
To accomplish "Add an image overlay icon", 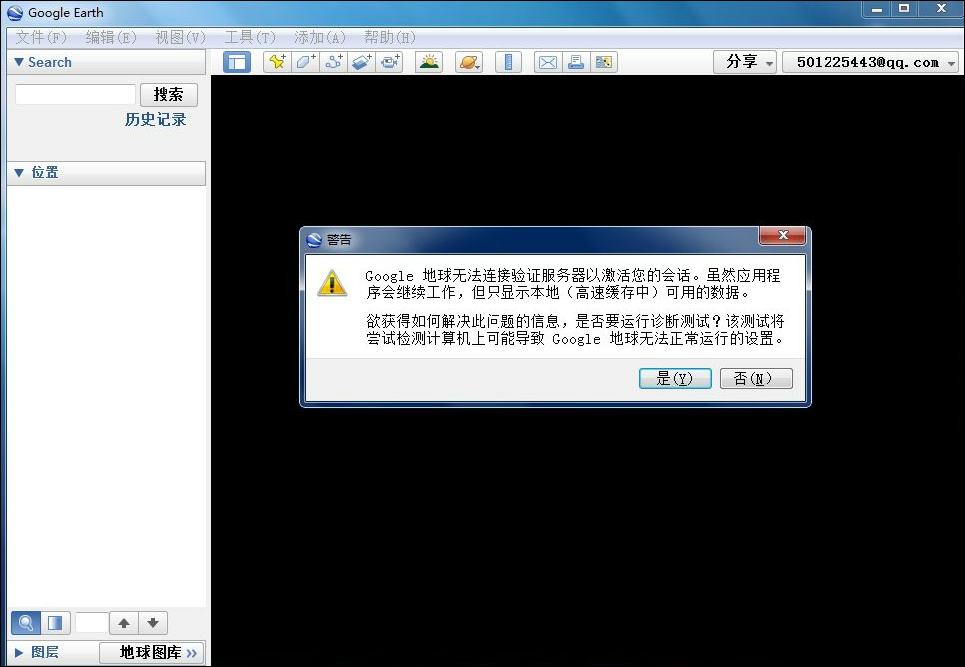I will (x=362, y=62).
